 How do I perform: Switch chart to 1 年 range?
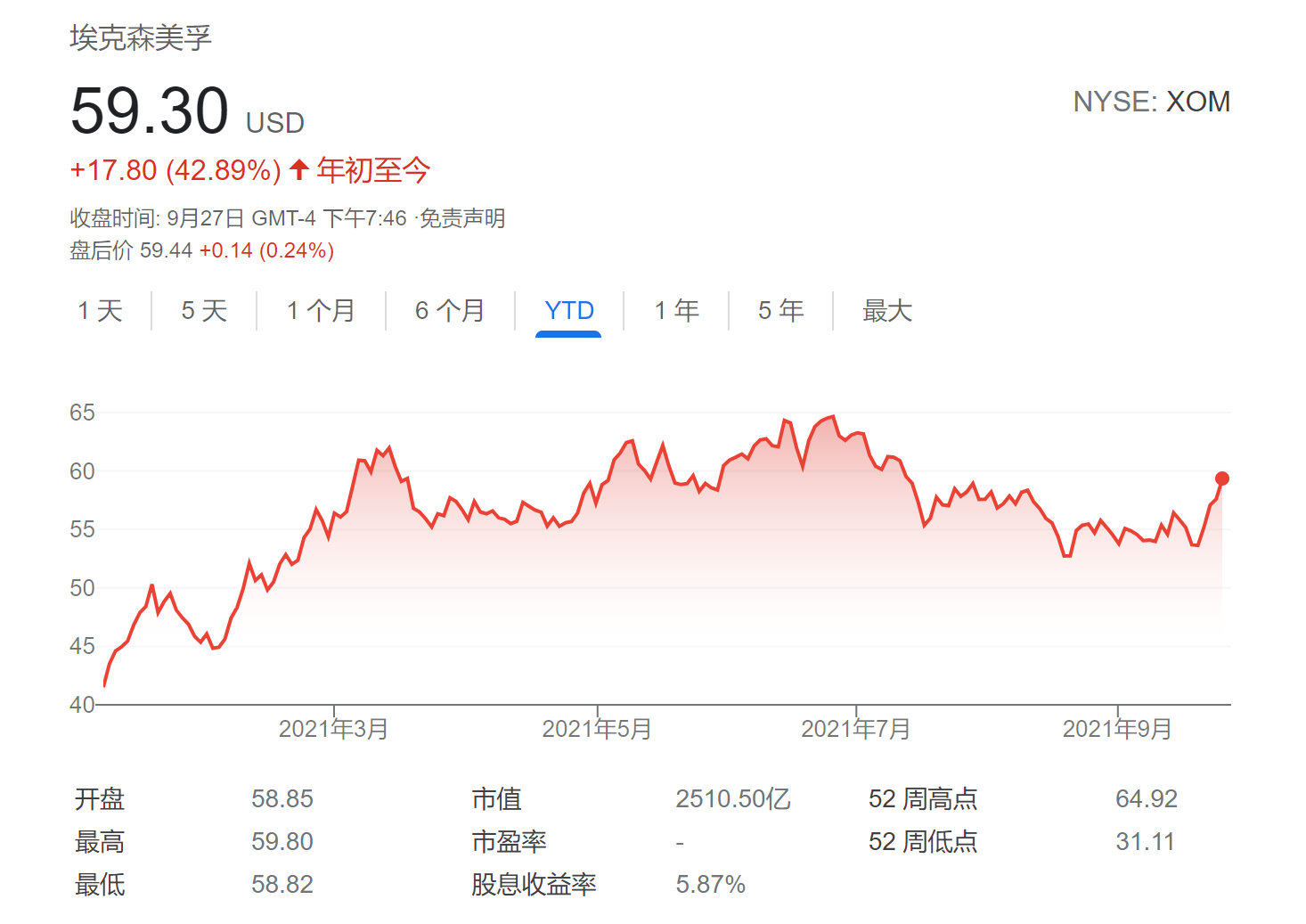(676, 310)
